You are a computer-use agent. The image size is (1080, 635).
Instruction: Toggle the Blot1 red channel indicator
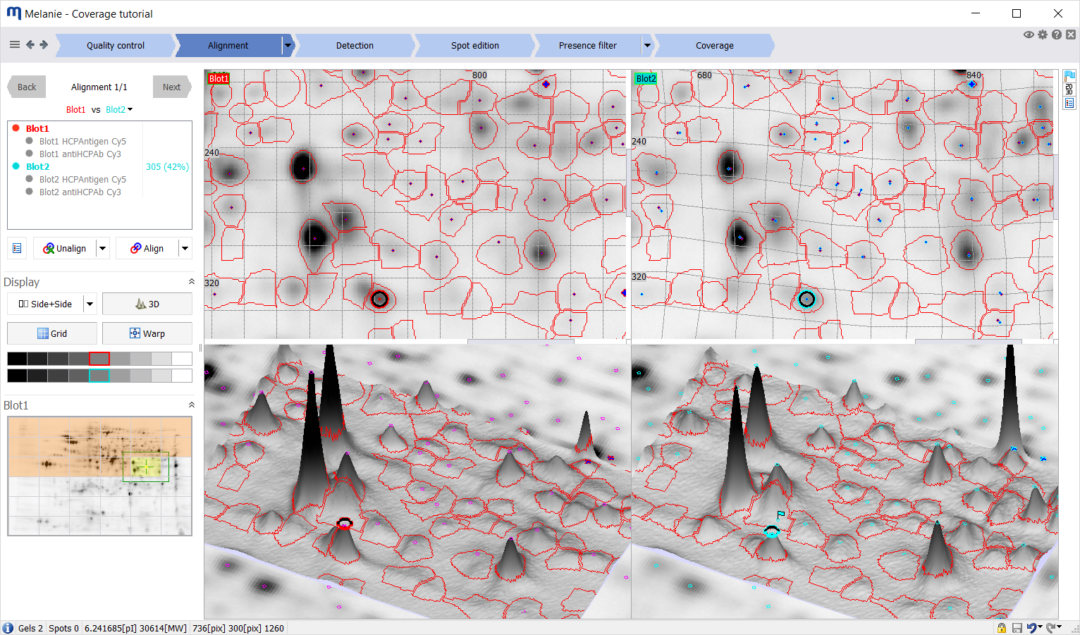pyautogui.click(x=15, y=128)
